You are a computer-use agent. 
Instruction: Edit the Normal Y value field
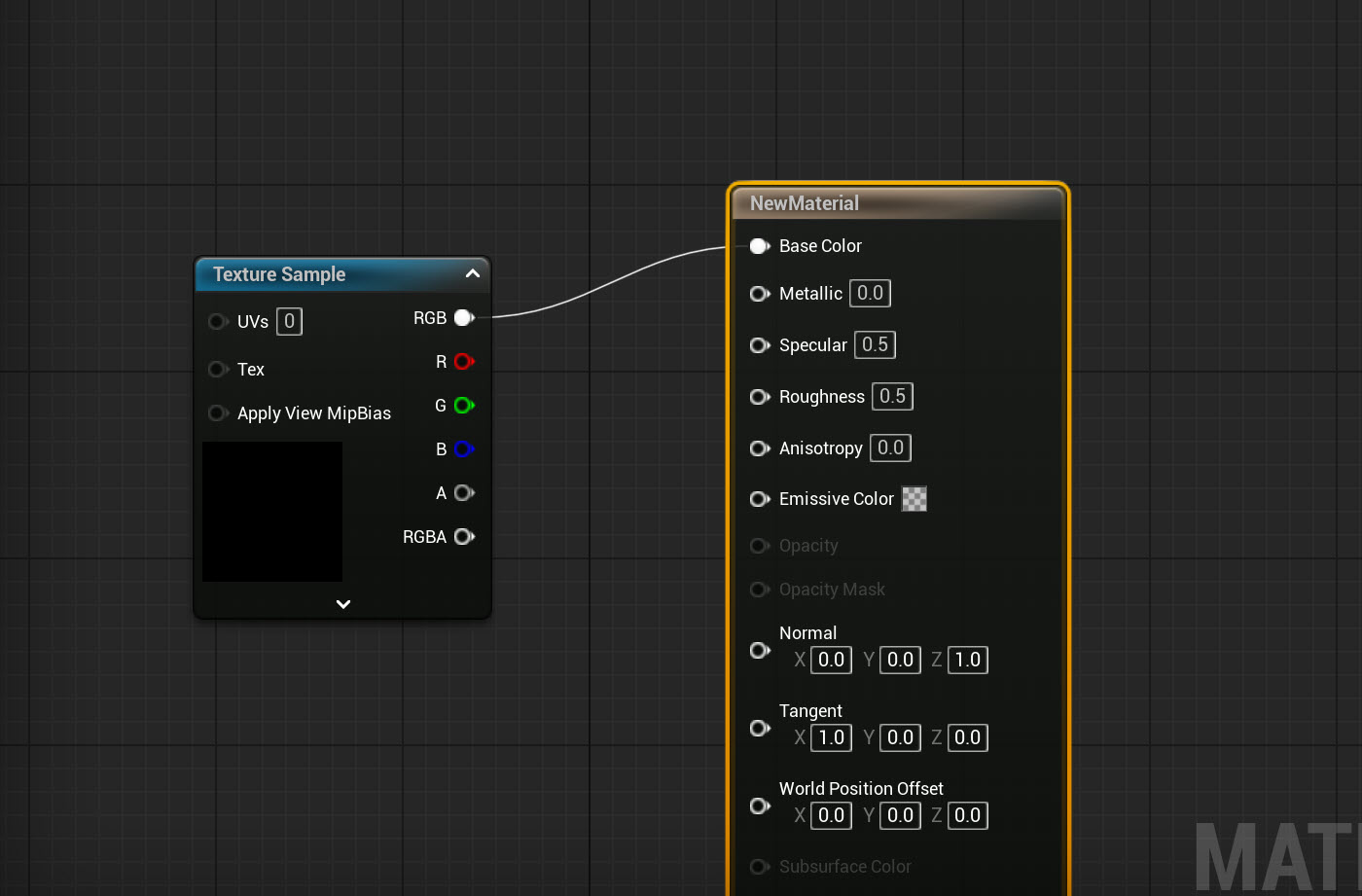tap(901, 660)
